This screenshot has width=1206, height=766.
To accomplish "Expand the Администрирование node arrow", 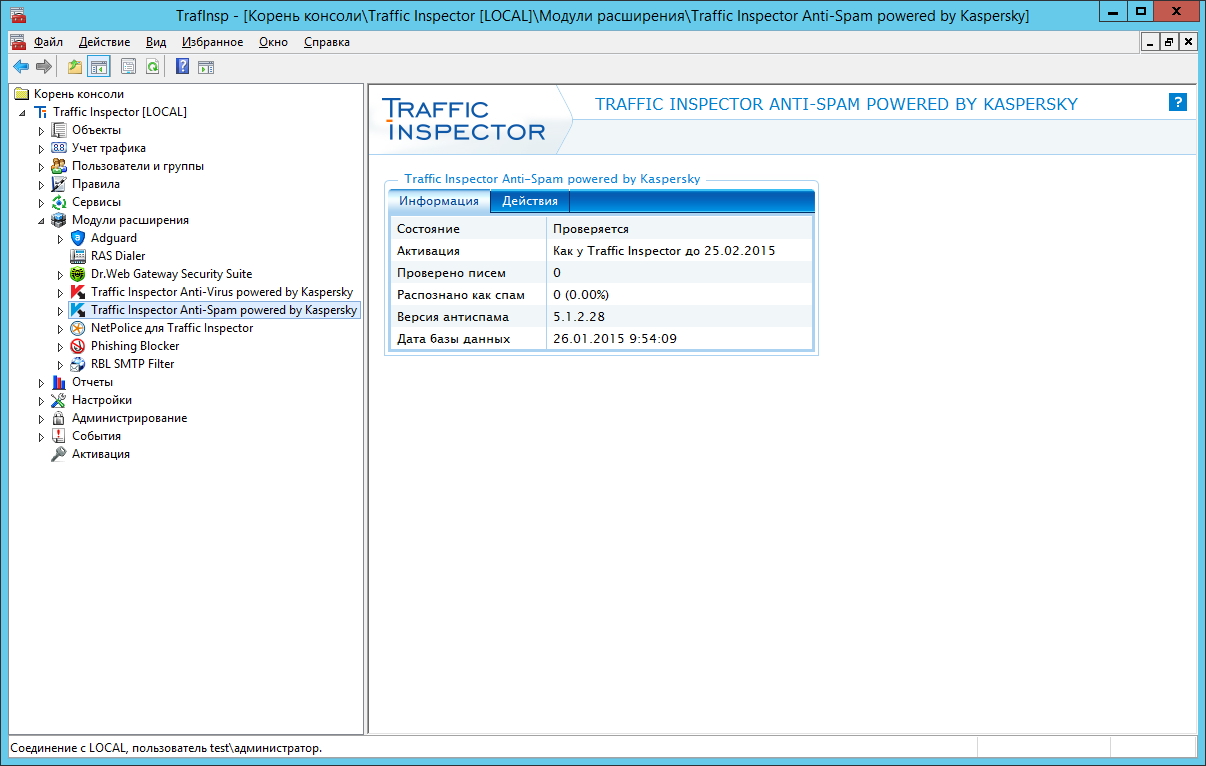I will (42, 418).
